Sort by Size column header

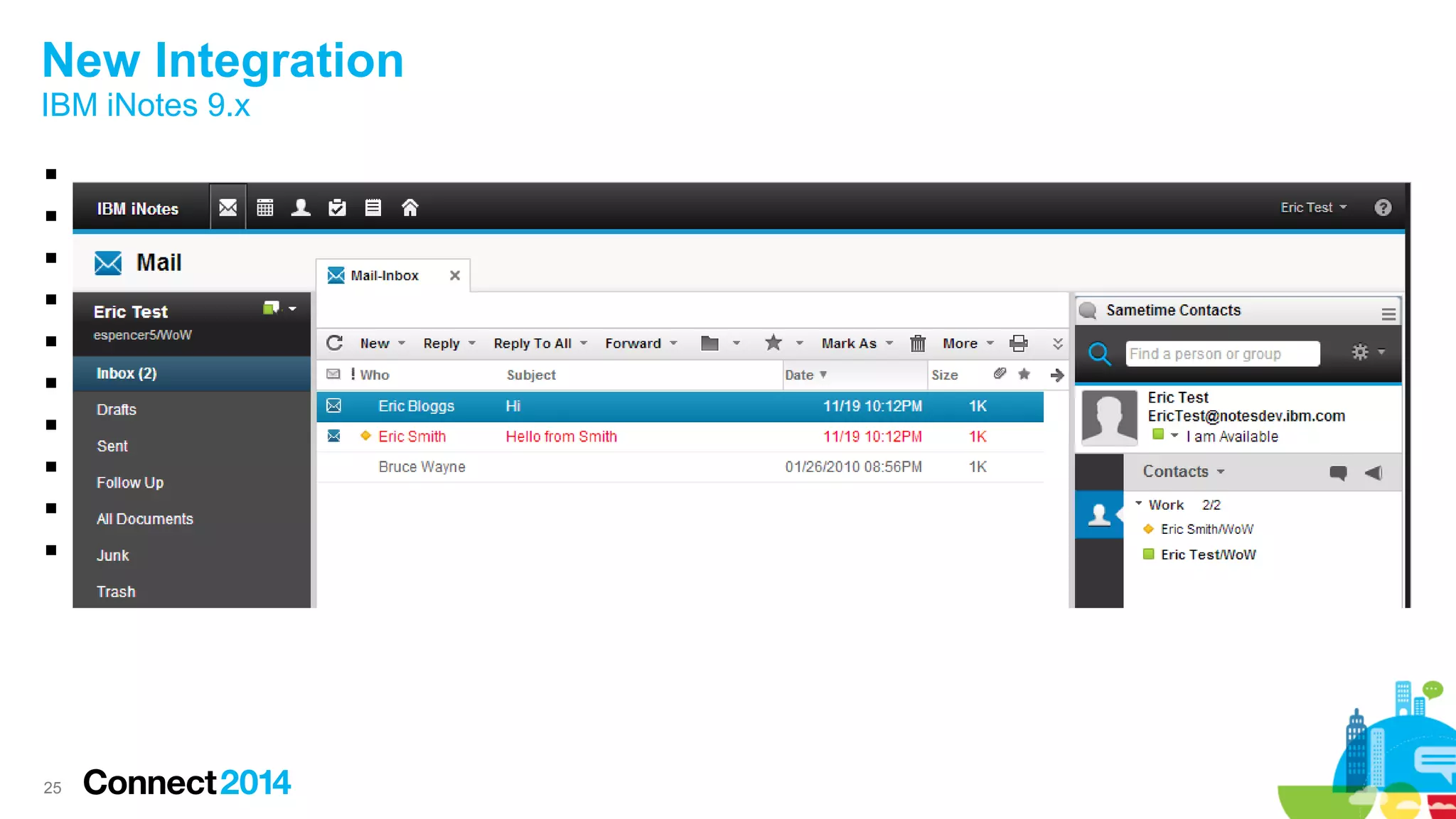point(945,375)
